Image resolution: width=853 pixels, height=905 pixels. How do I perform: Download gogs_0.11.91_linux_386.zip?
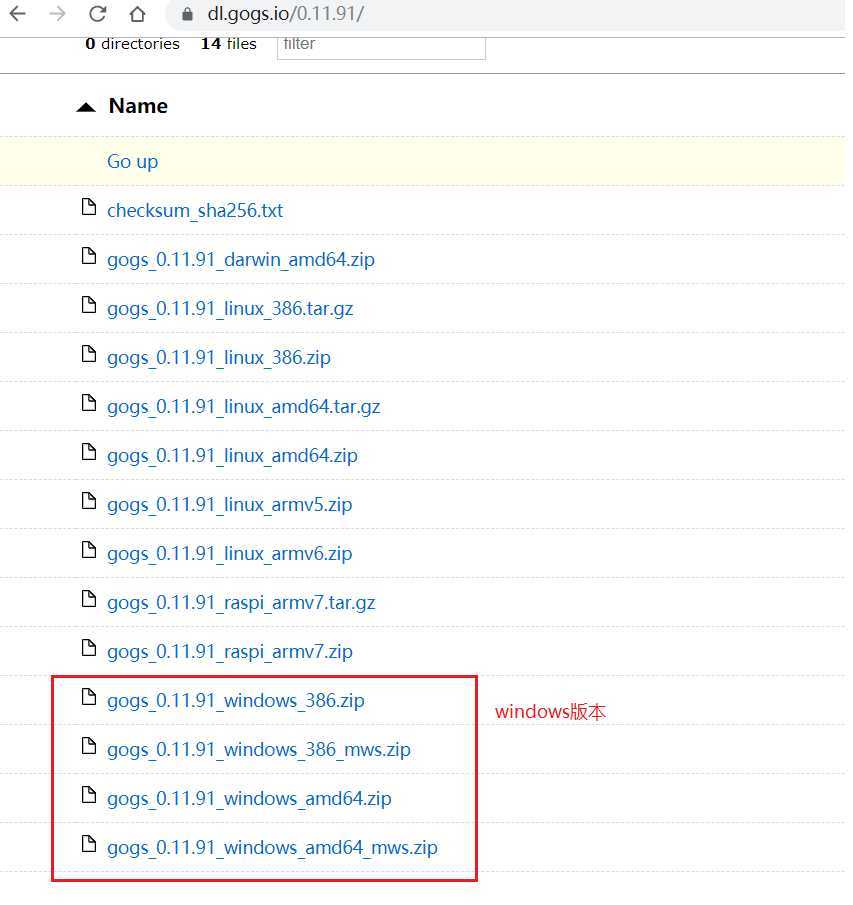219,358
